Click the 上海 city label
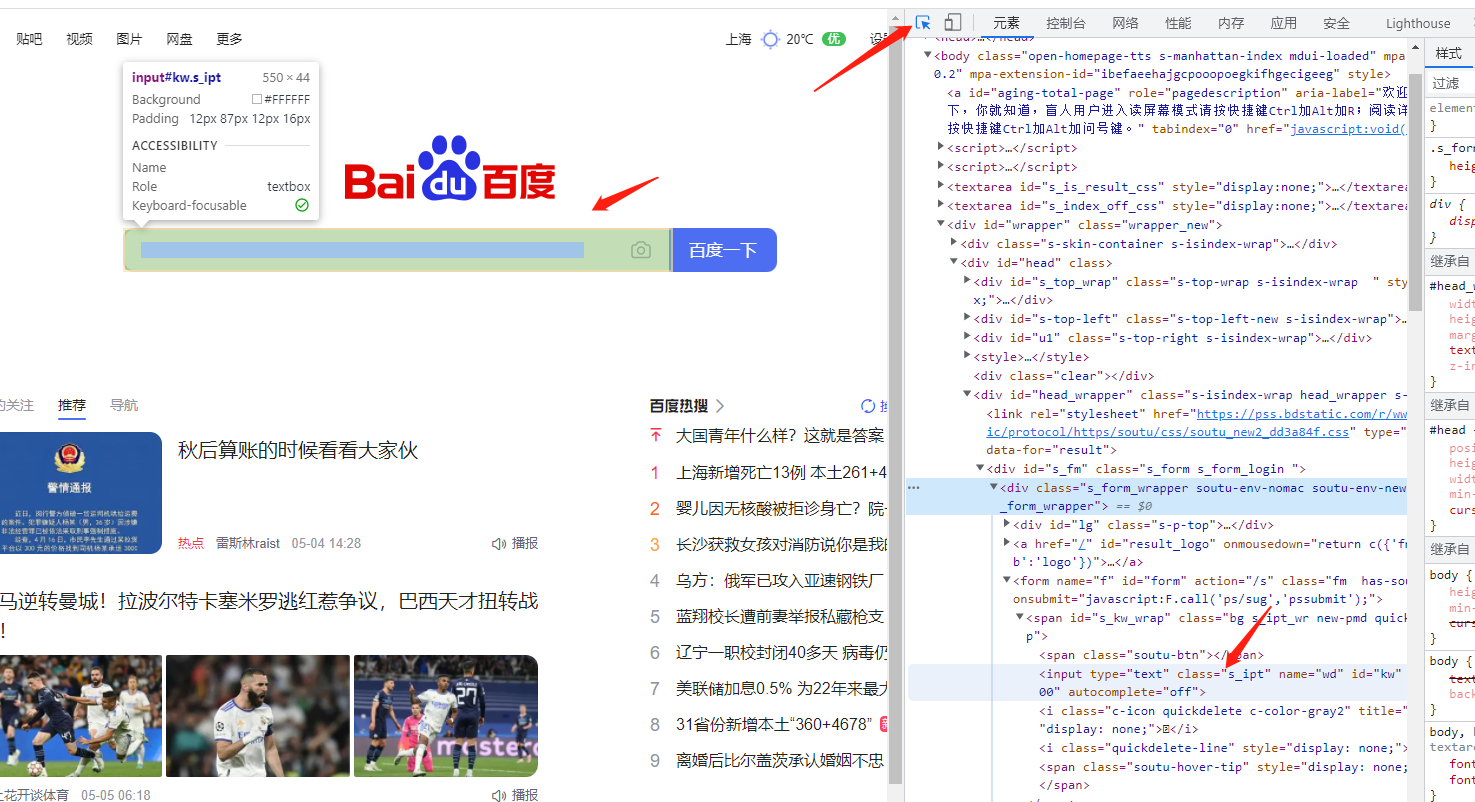Screen dimensions: 1475x802 click(x=738, y=39)
